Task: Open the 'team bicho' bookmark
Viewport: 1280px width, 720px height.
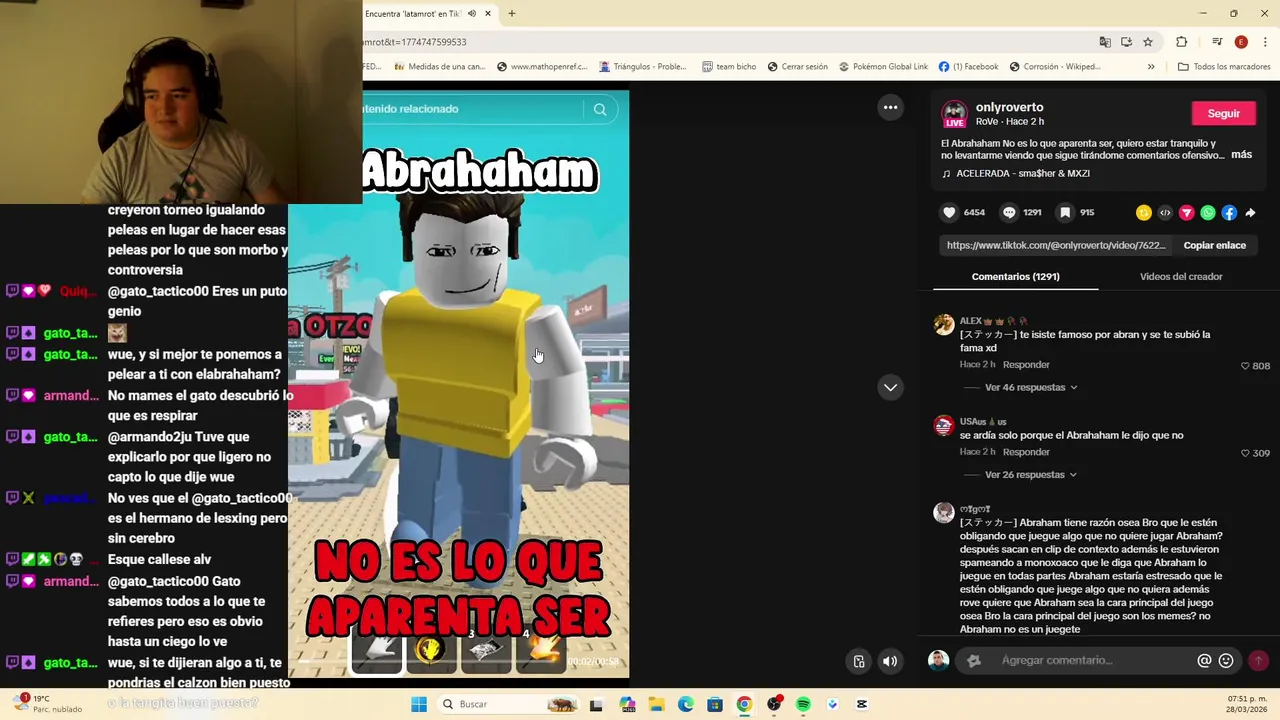Action: [729, 67]
